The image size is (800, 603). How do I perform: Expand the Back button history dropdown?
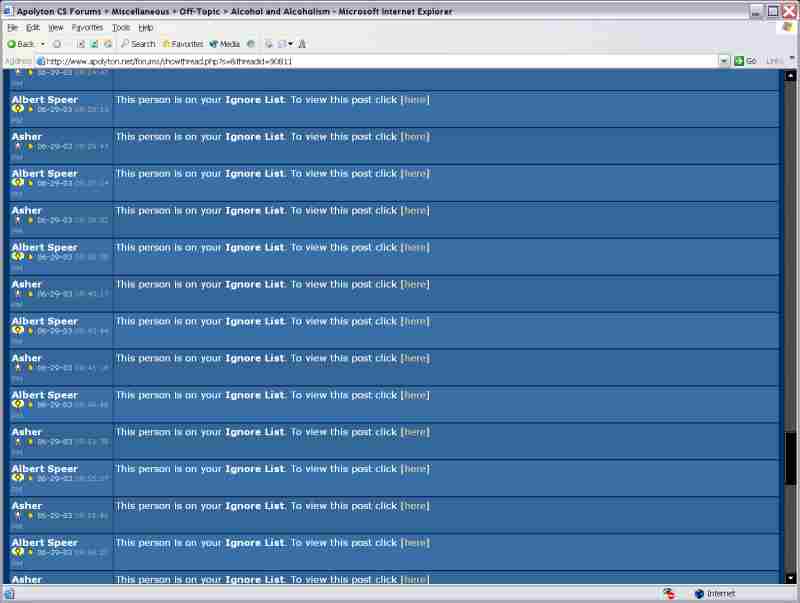42,44
